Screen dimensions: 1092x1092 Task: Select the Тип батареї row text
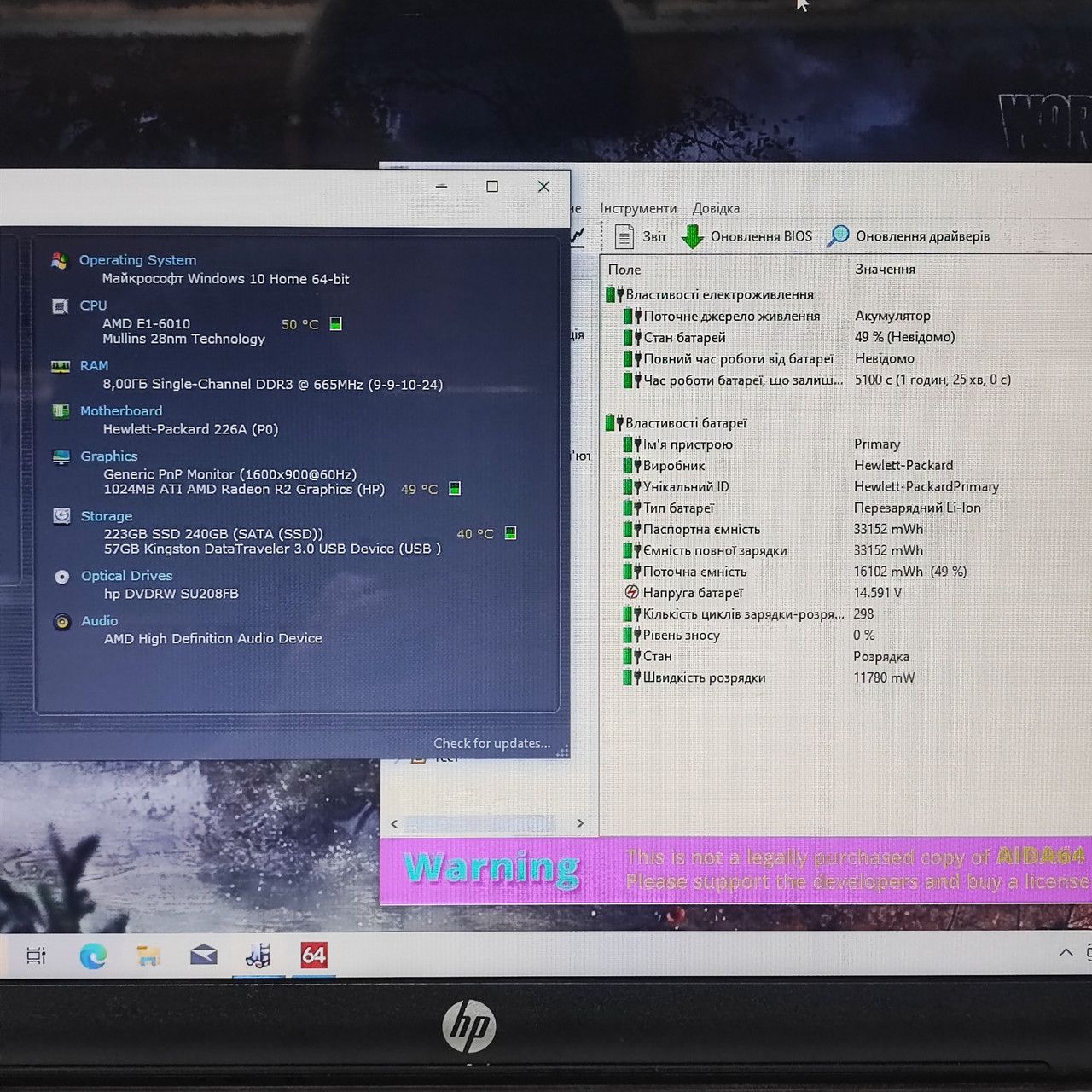click(678, 508)
